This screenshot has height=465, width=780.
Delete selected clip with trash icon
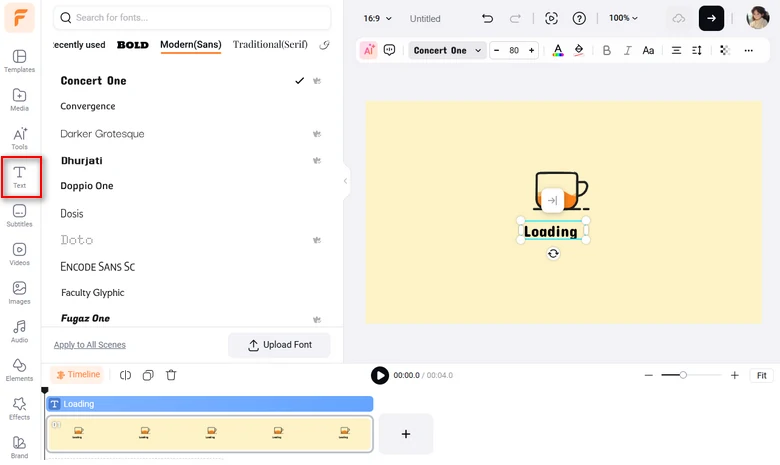(171, 375)
